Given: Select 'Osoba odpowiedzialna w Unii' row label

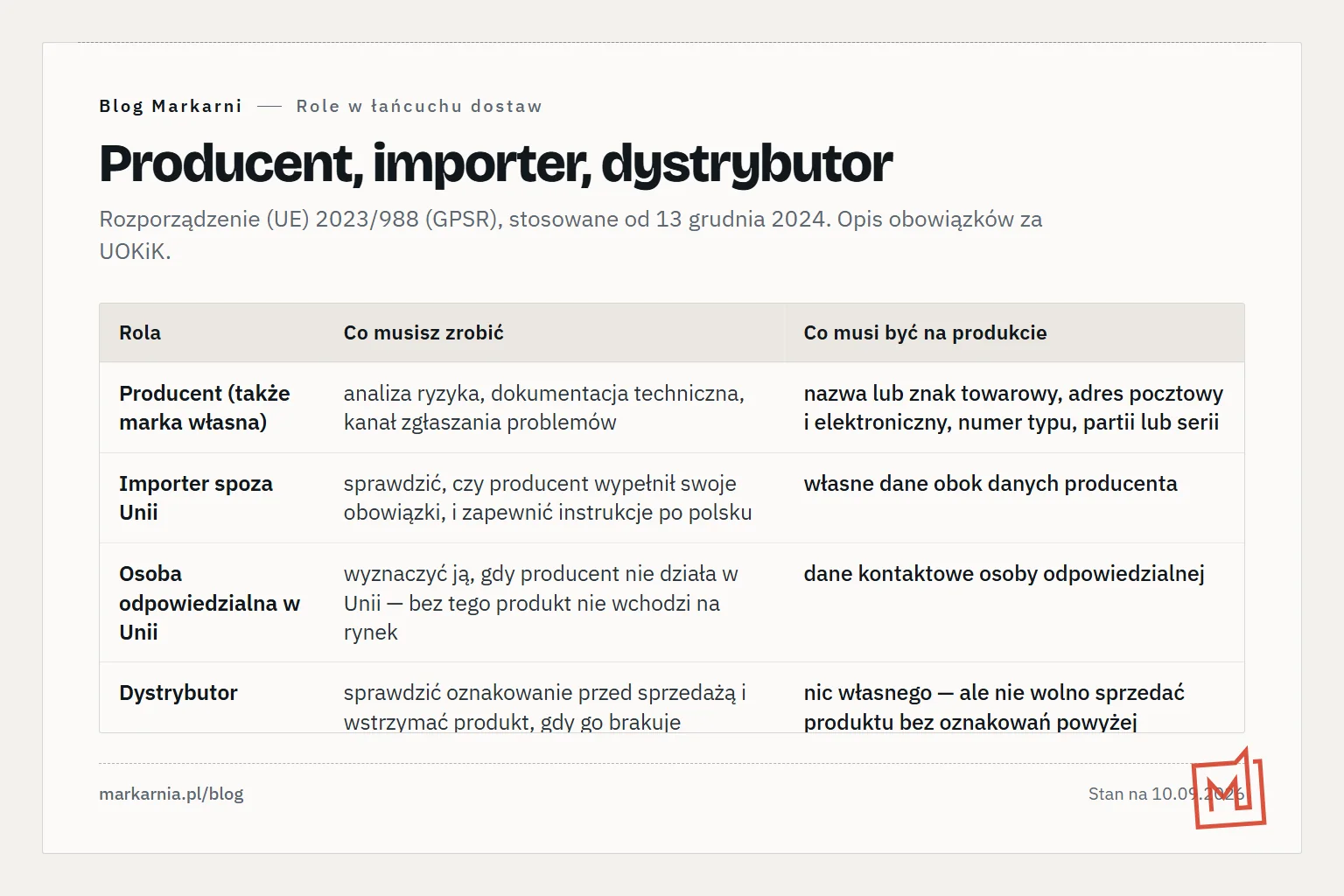Looking at the screenshot, I should (x=210, y=603).
